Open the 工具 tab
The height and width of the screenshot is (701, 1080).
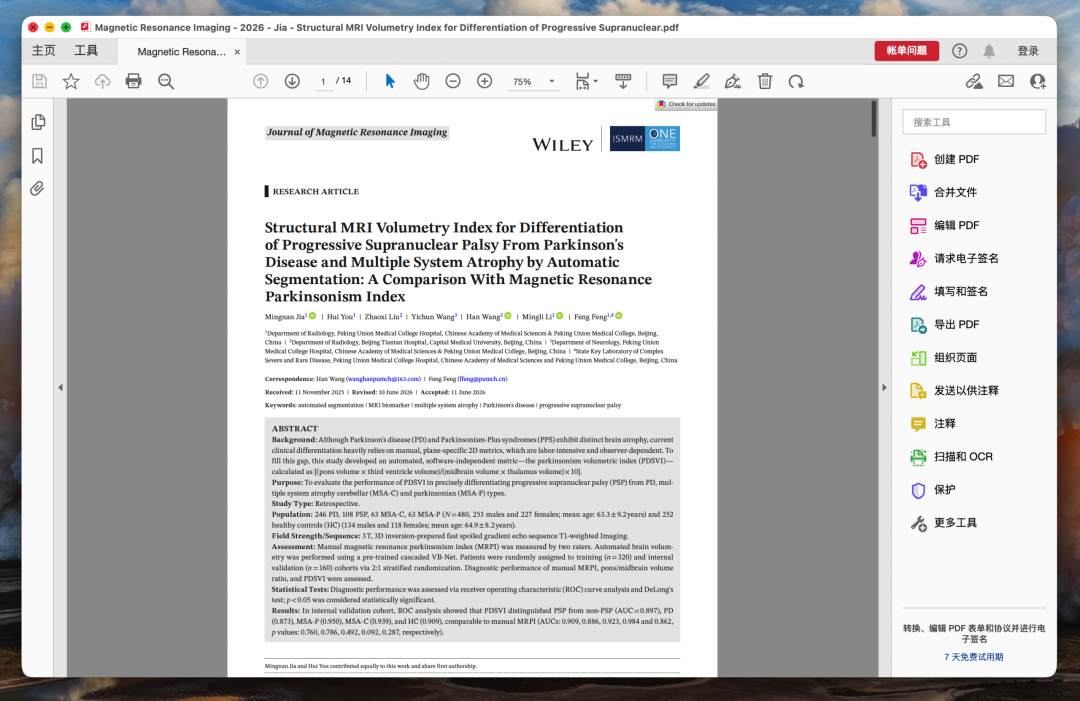coord(86,51)
